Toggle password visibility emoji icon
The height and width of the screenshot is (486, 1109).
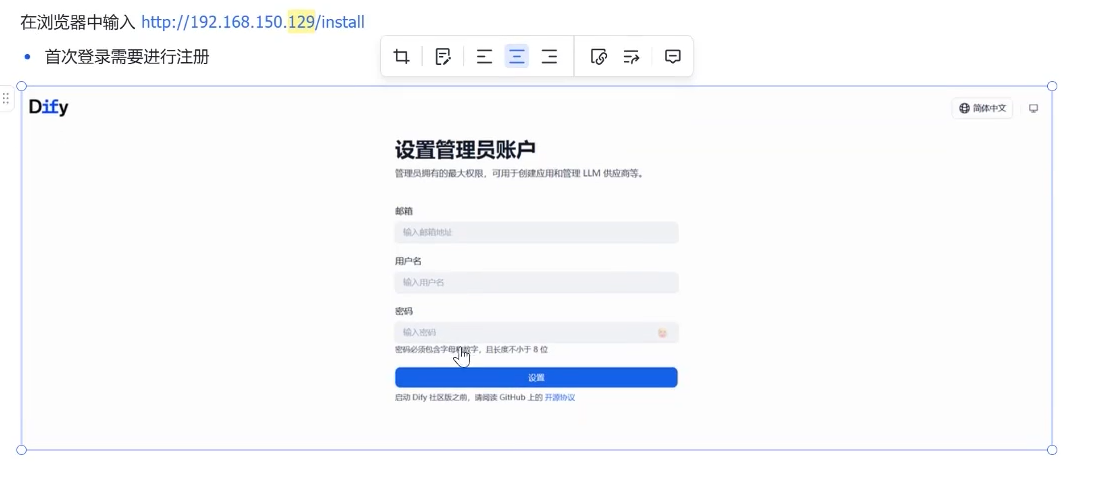click(x=663, y=332)
